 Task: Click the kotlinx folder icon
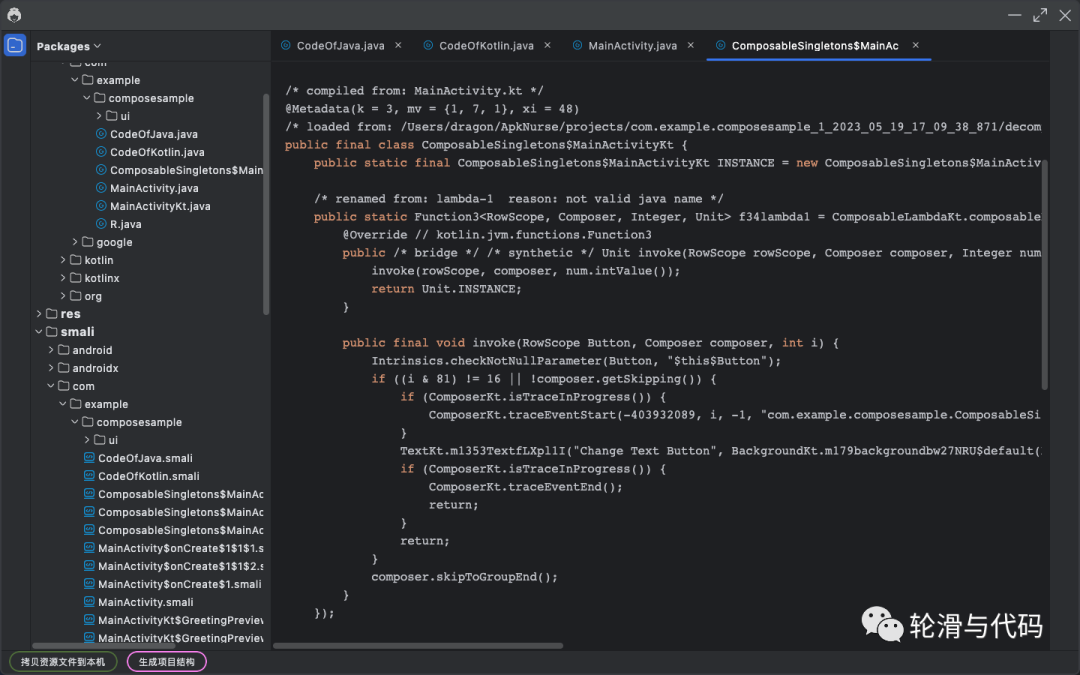[x=76, y=278]
